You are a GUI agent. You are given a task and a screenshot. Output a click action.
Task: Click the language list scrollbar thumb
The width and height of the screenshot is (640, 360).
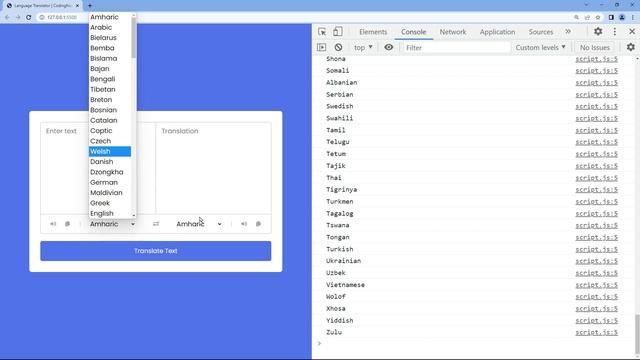click(133, 38)
